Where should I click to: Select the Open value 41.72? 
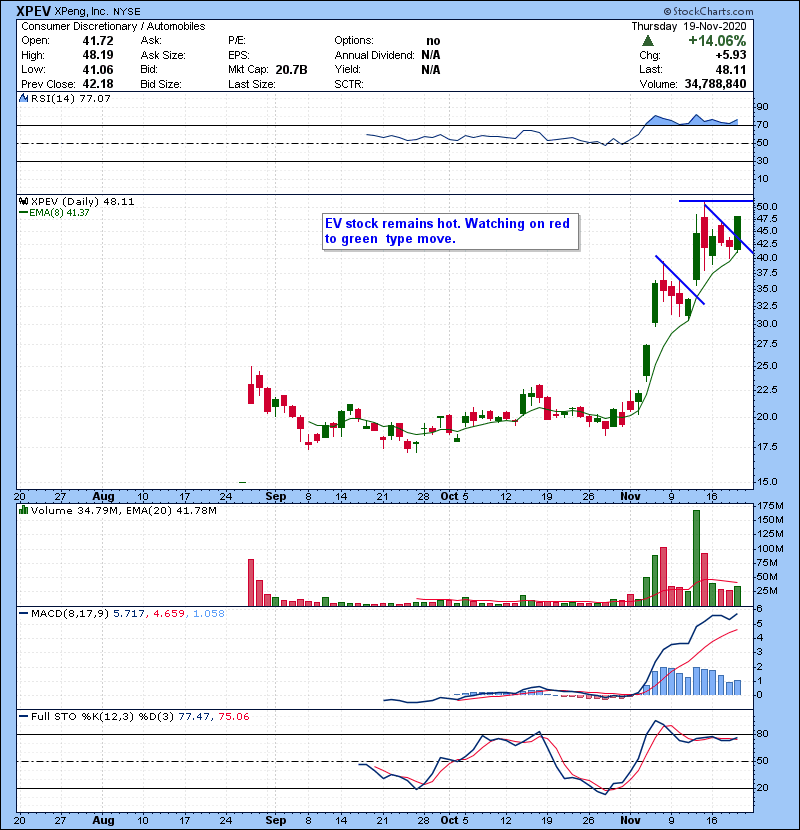coord(98,41)
